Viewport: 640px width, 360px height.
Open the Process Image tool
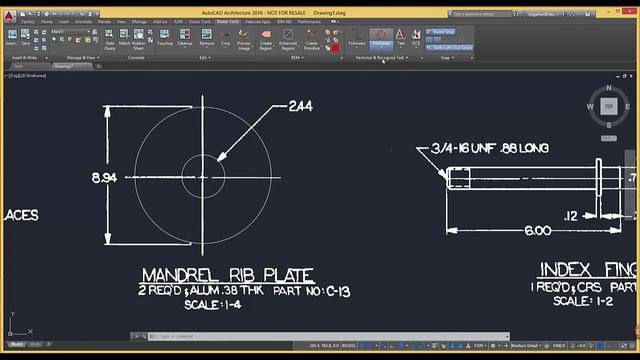pyautogui.click(x=244, y=40)
